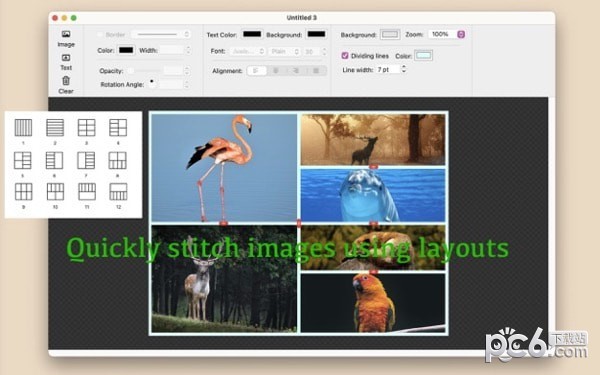Open the border line style dropdown
Screen dimensions: 600x375
click(160, 34)
